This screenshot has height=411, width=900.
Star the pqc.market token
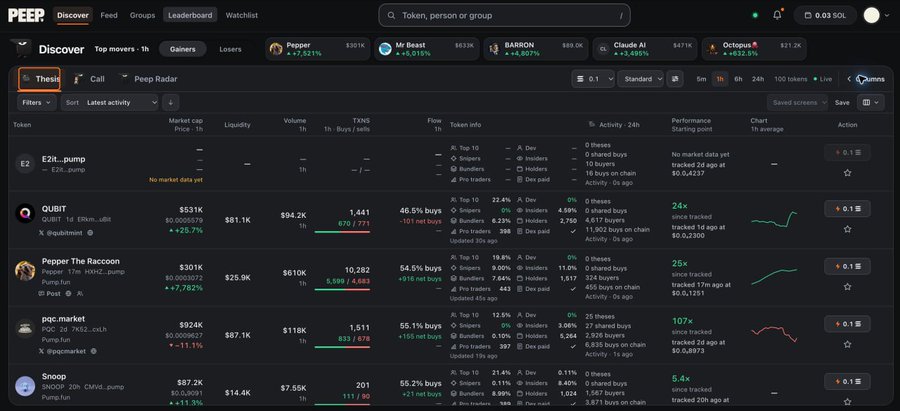[847, 344]
